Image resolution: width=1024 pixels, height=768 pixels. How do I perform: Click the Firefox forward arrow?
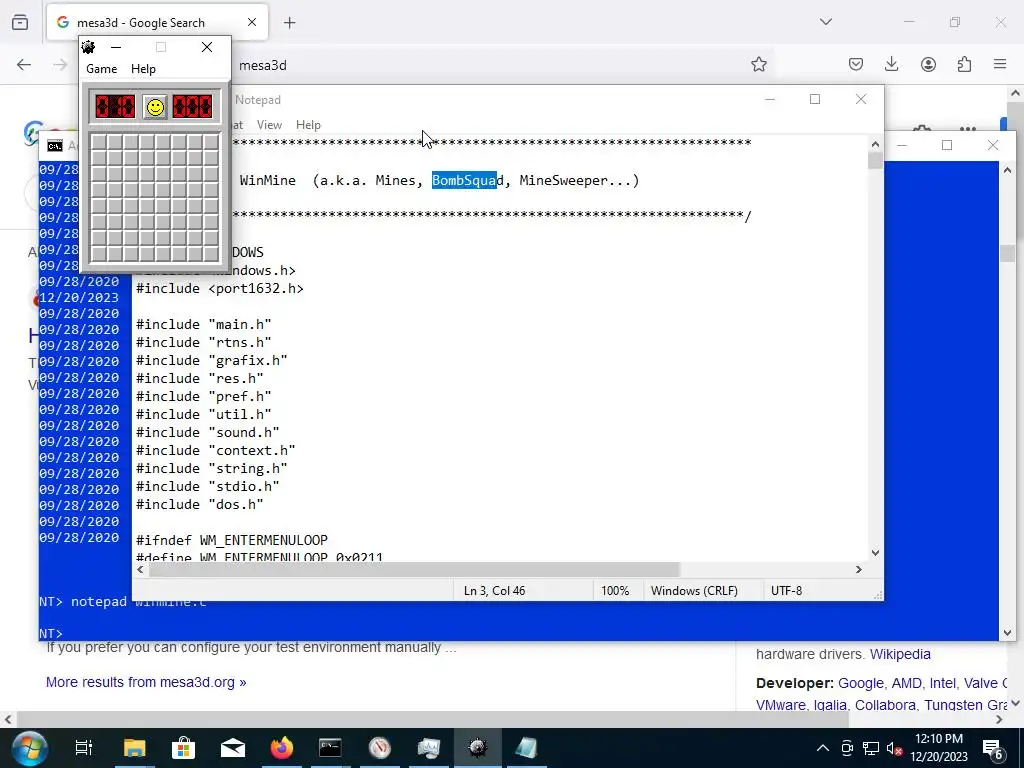[59, 64]
